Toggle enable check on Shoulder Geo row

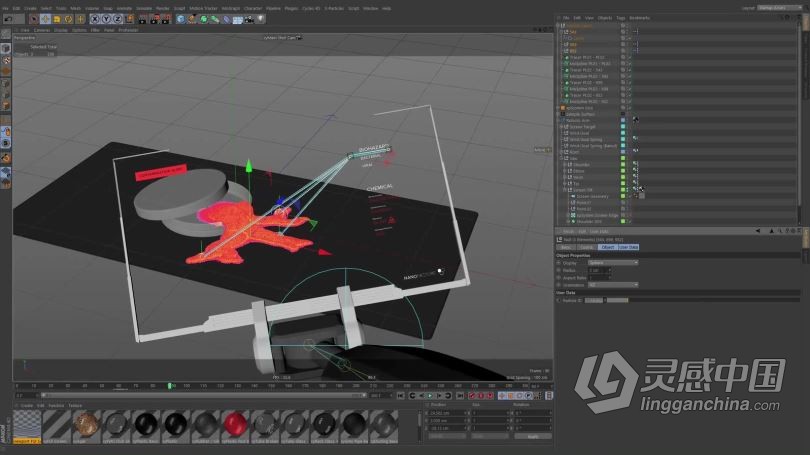629,222
